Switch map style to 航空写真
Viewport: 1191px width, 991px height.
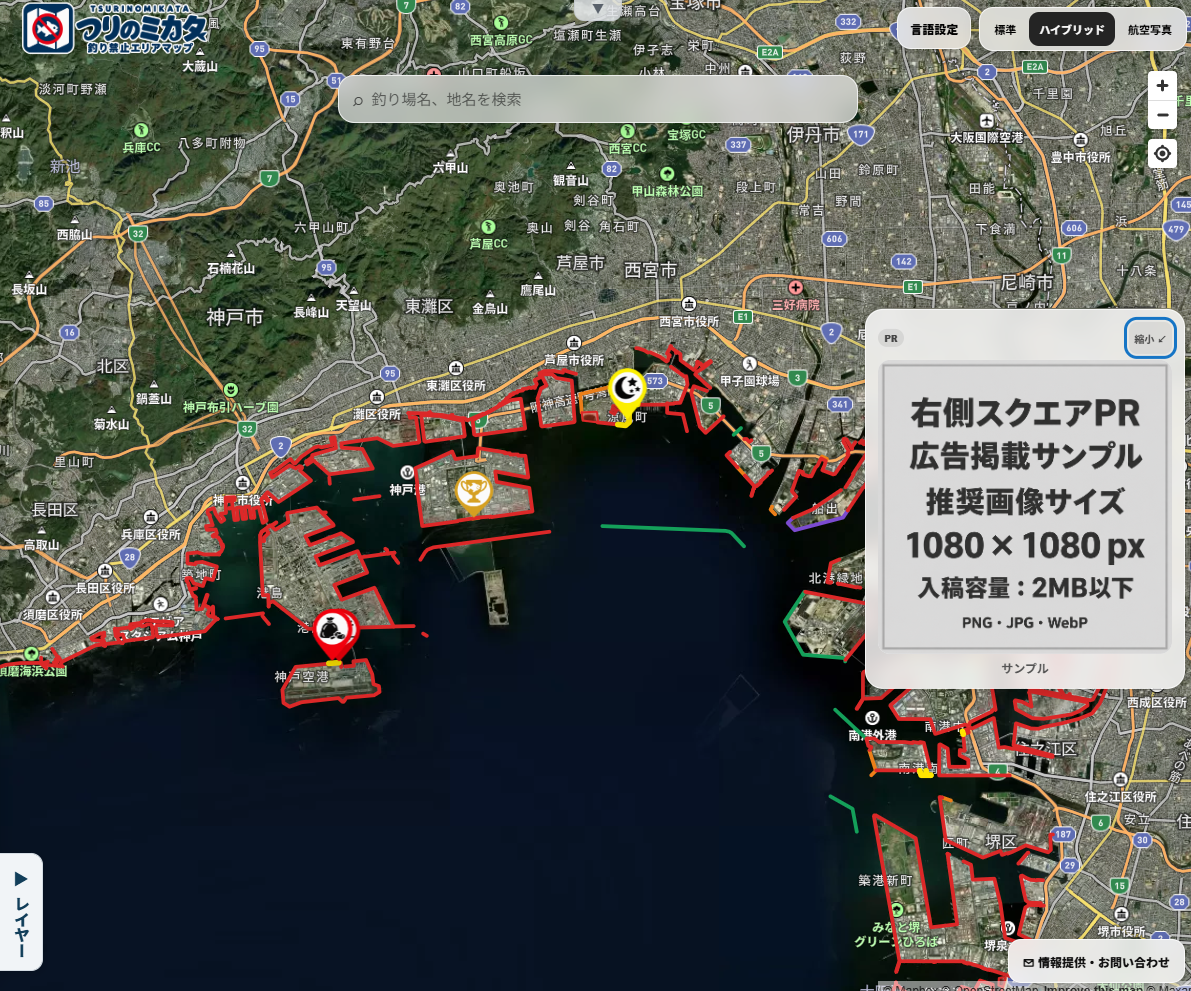(x=1148, y=30)
